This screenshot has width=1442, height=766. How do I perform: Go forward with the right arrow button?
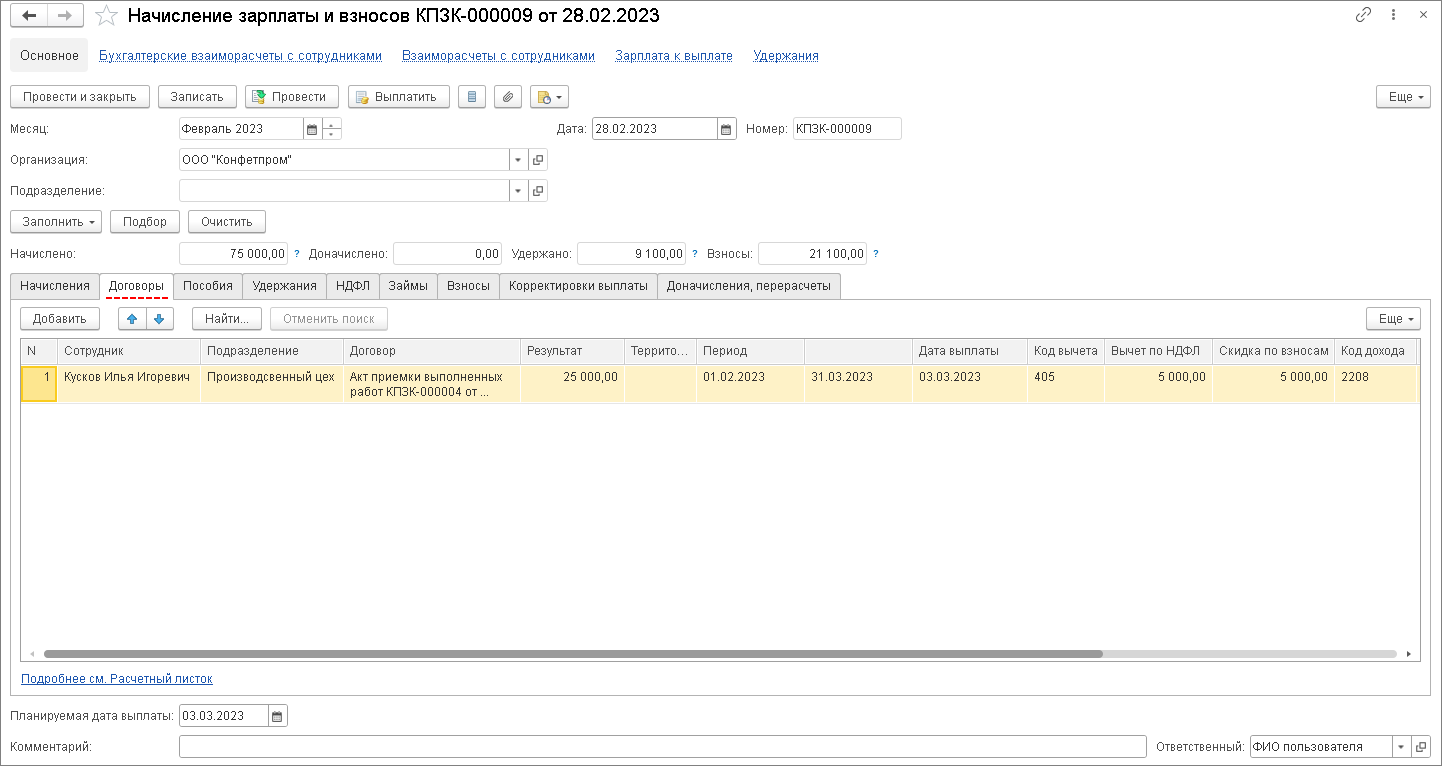click(64, 16)
